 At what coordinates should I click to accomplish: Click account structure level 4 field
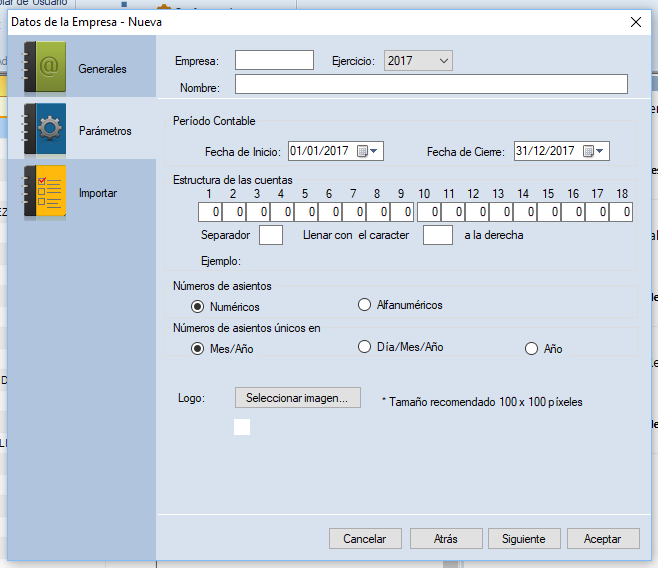(282, 212)
